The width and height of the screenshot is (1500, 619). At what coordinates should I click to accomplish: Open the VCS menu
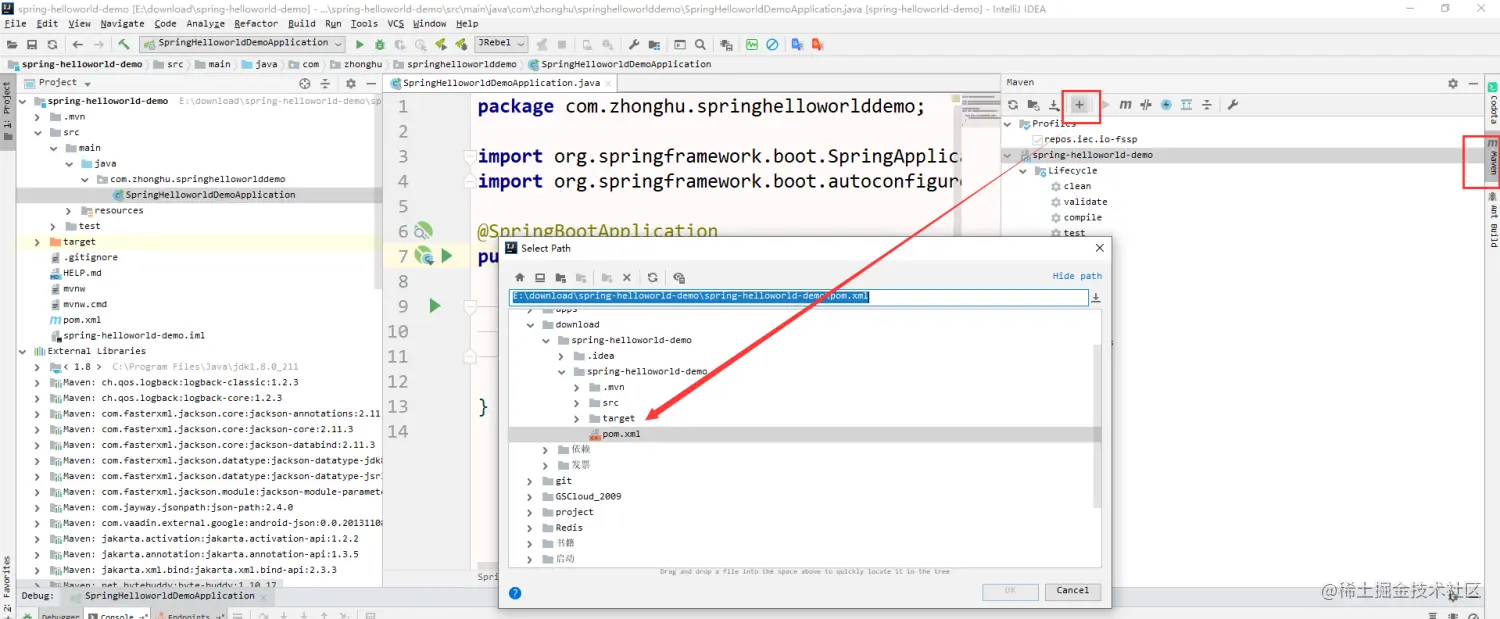click(x=396, y=24)
